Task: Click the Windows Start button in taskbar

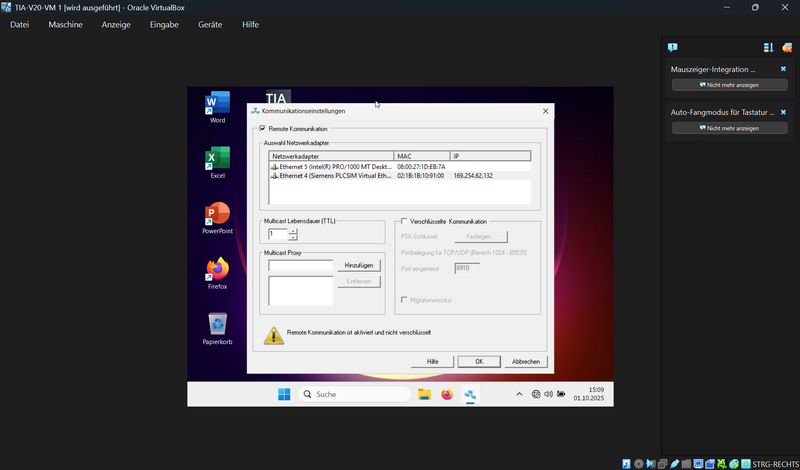Action: point(283,394)
